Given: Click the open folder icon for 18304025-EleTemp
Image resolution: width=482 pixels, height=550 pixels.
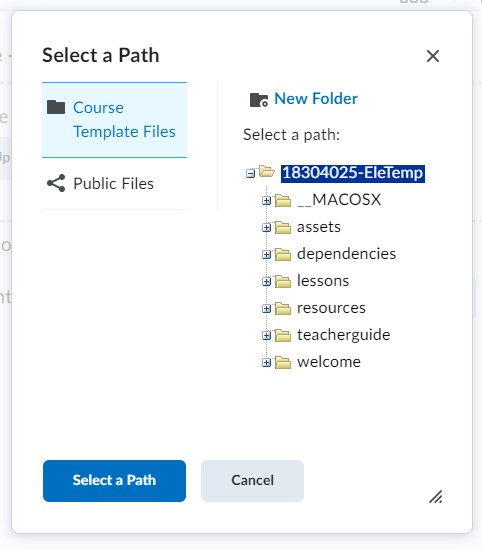Looking at the screenshot, I should pos(267,172).
